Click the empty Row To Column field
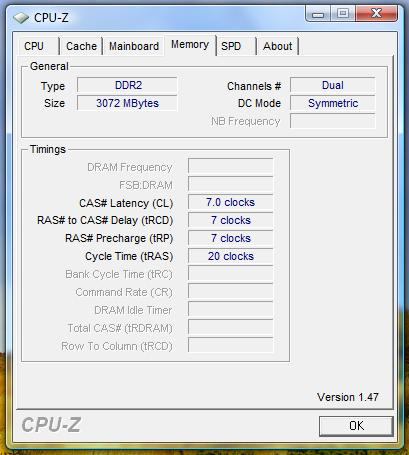 pos(231,346)
